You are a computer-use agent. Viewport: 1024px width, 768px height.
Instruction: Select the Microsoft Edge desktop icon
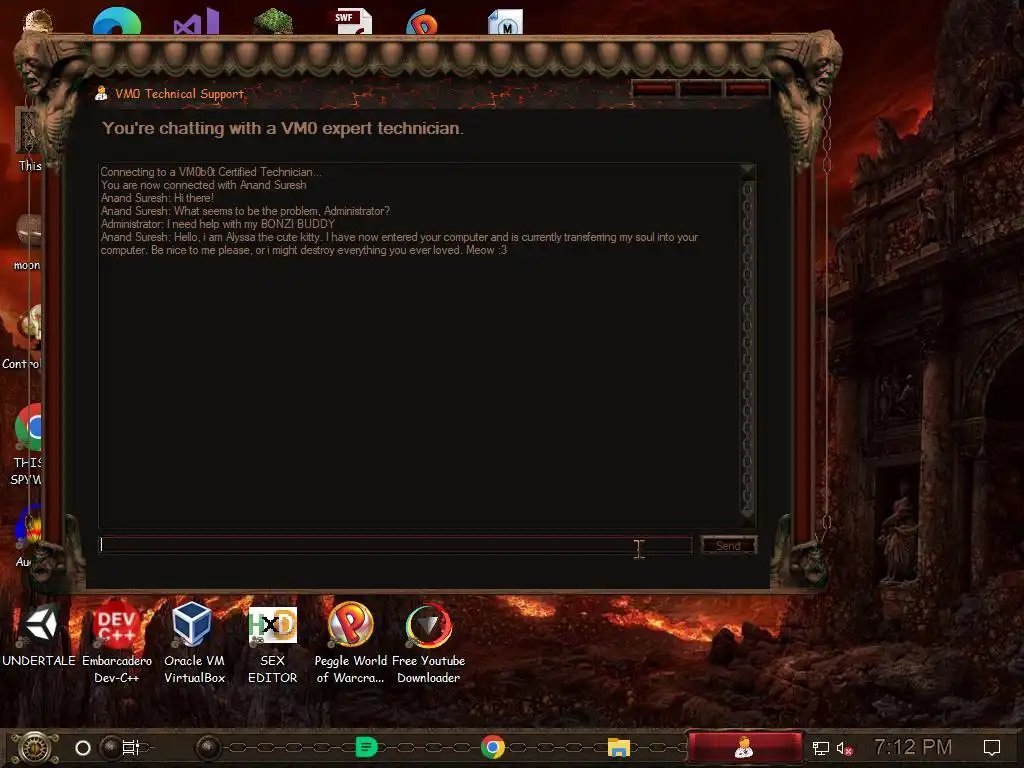coord(117,21)
